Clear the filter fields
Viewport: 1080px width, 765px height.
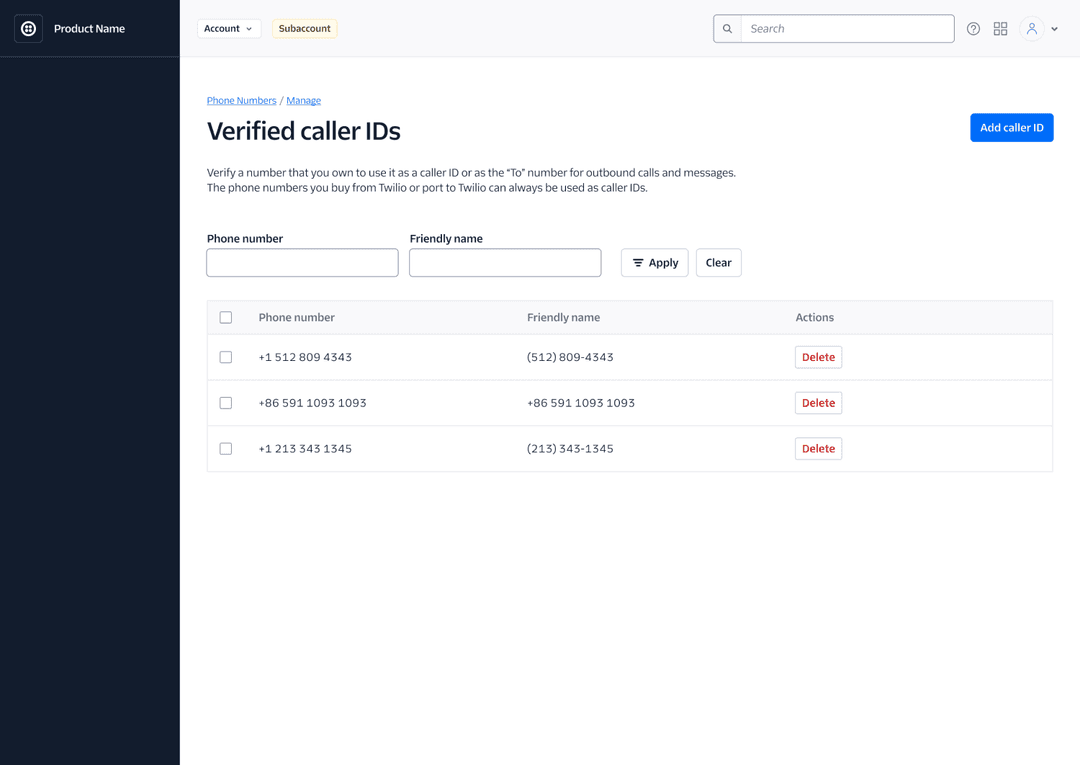point(718,263)
